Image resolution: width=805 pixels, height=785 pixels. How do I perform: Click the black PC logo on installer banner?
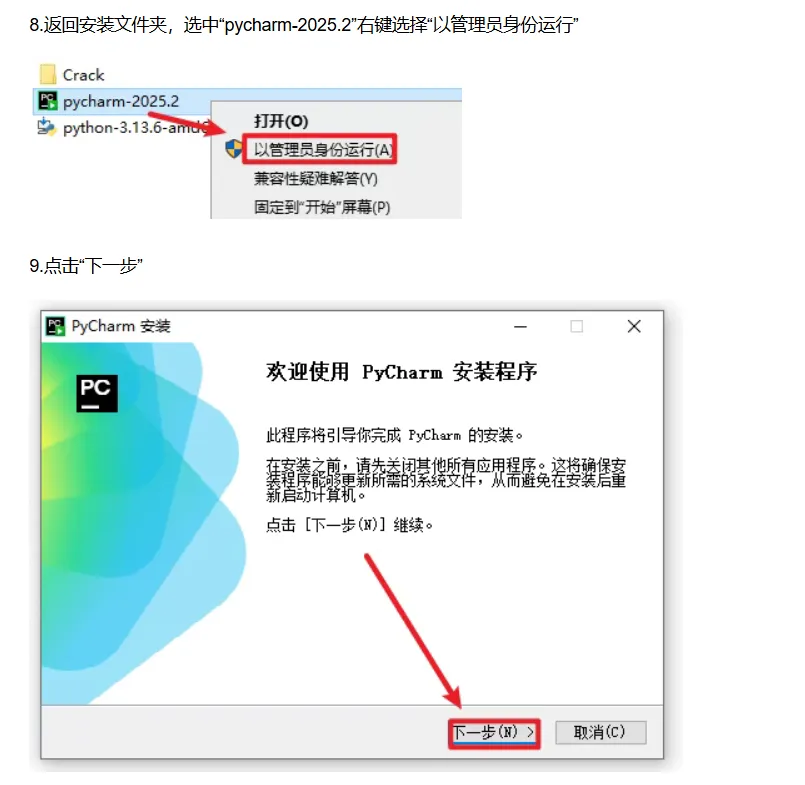[x=97, y=393]
